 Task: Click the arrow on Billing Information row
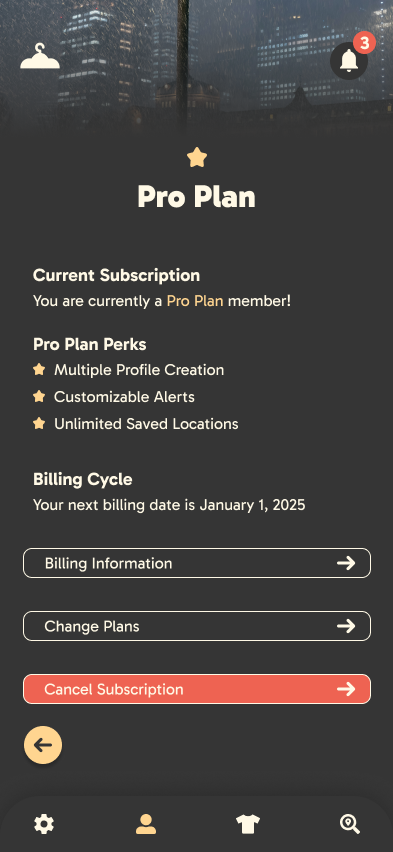click(x=346, y=563)
